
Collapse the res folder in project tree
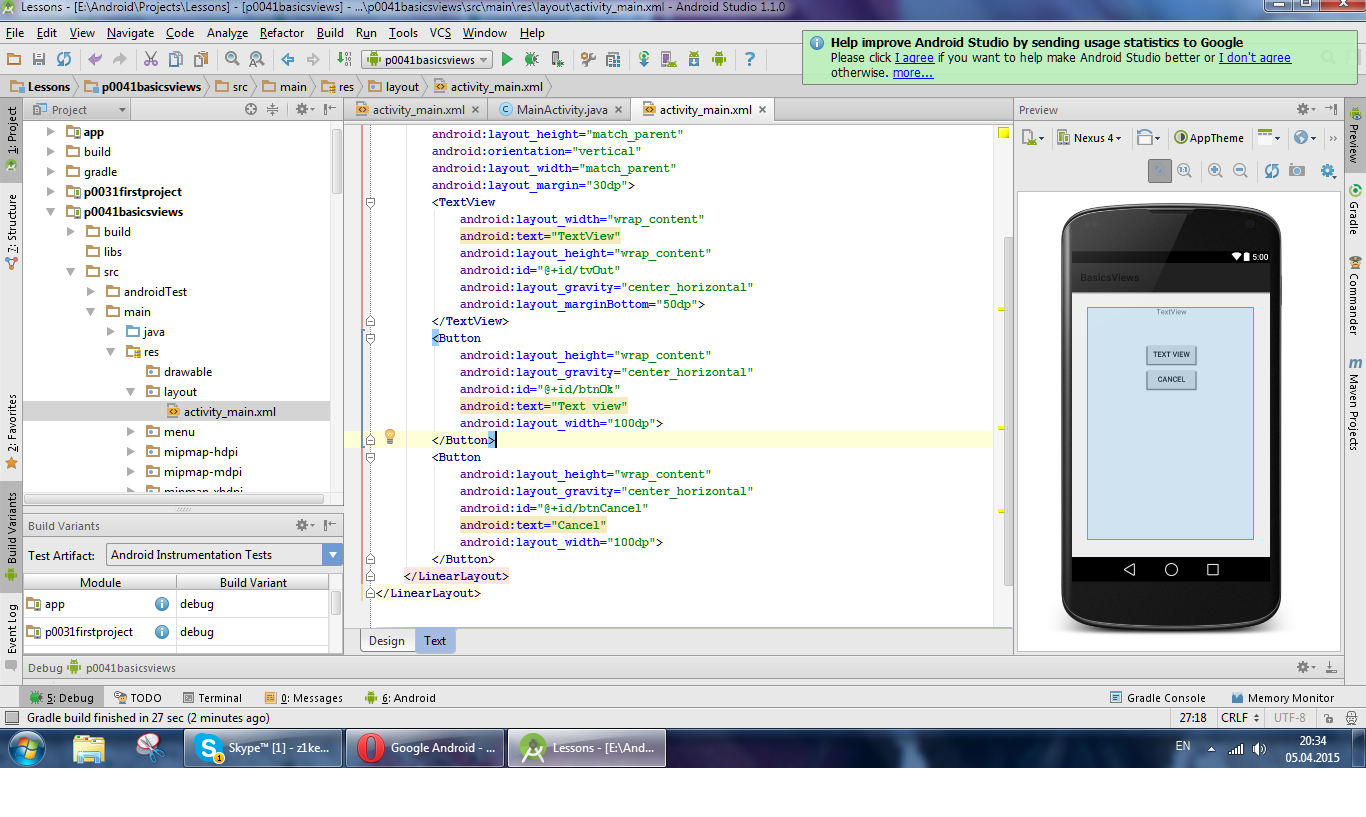111,352
